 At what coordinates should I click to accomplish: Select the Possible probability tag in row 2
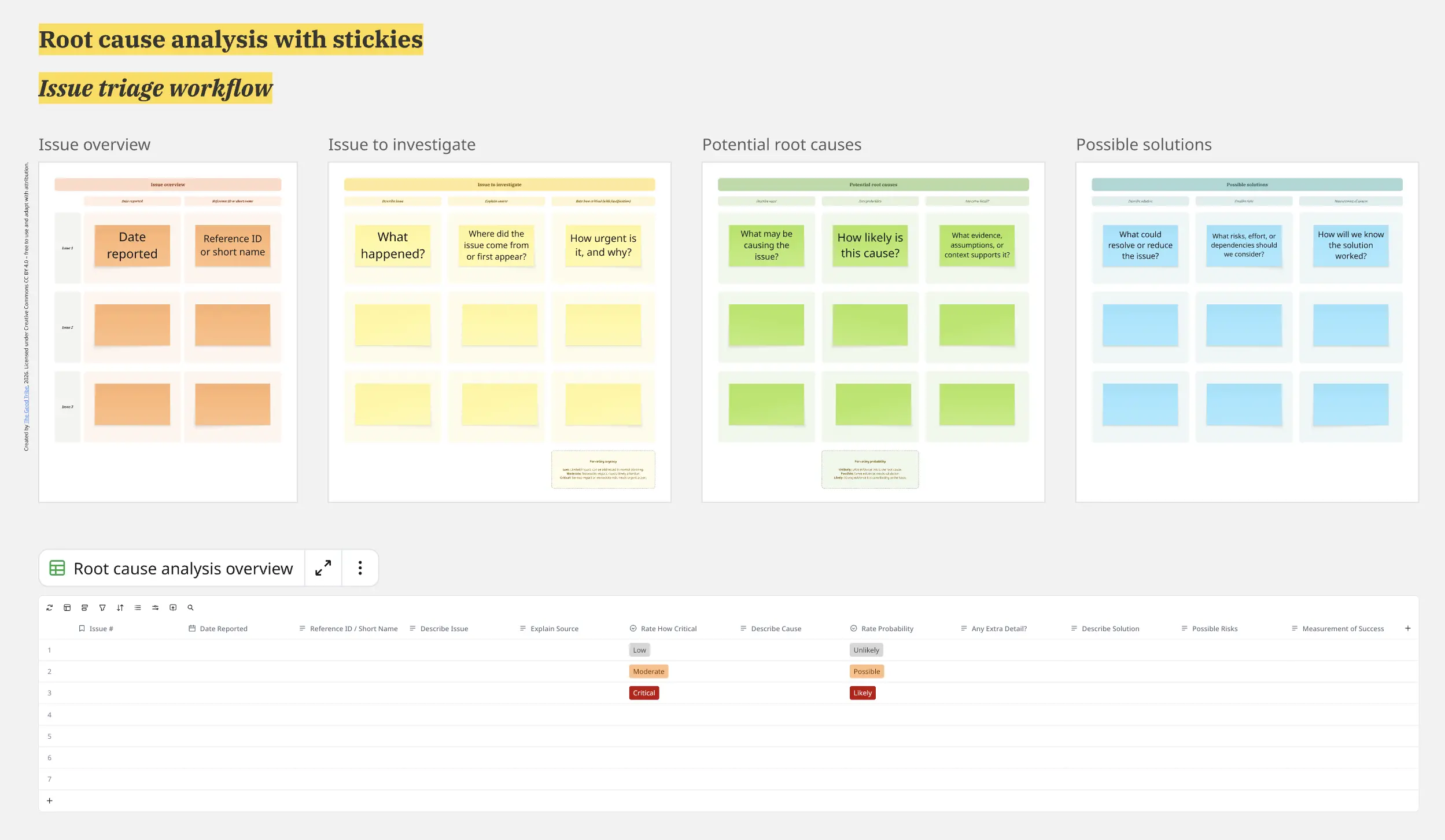pyautogui.click(x=867, y=672)
